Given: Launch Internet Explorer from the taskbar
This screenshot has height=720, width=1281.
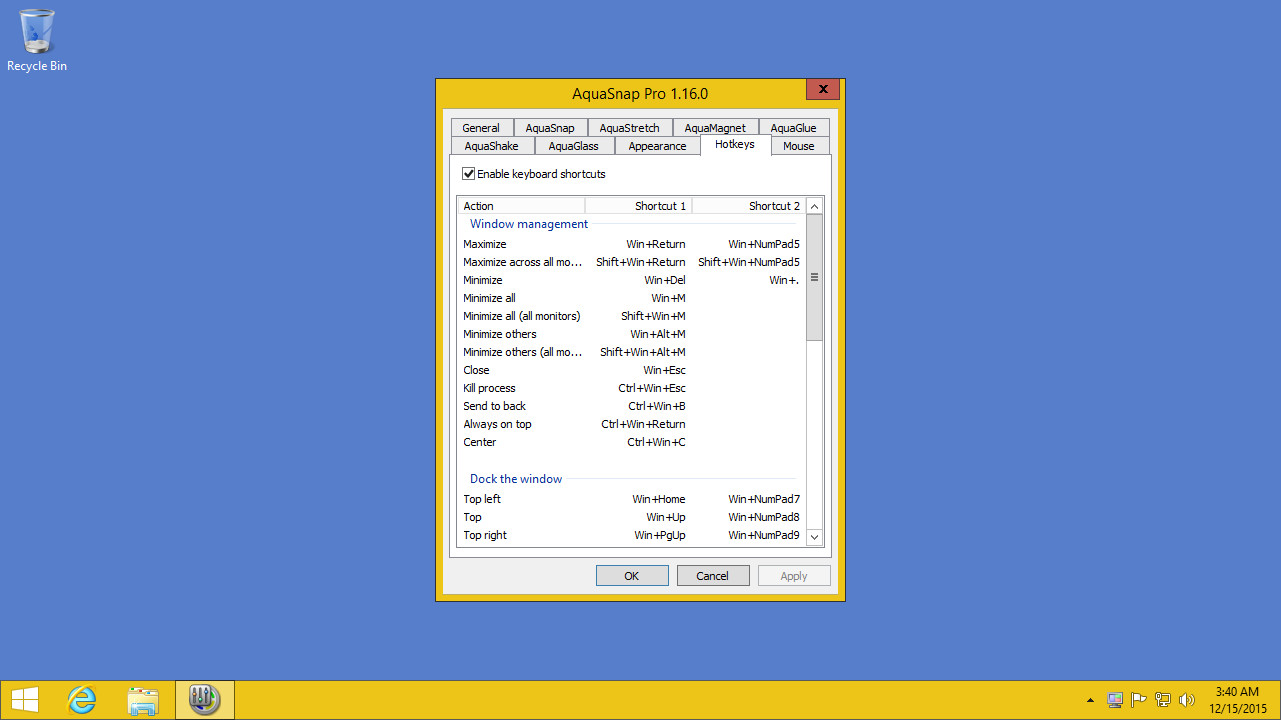Looking at the screenshot, I should coord(81,699).
